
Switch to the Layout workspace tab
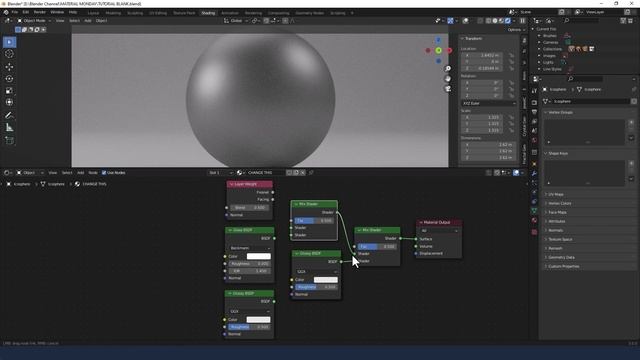click(93, 13)
